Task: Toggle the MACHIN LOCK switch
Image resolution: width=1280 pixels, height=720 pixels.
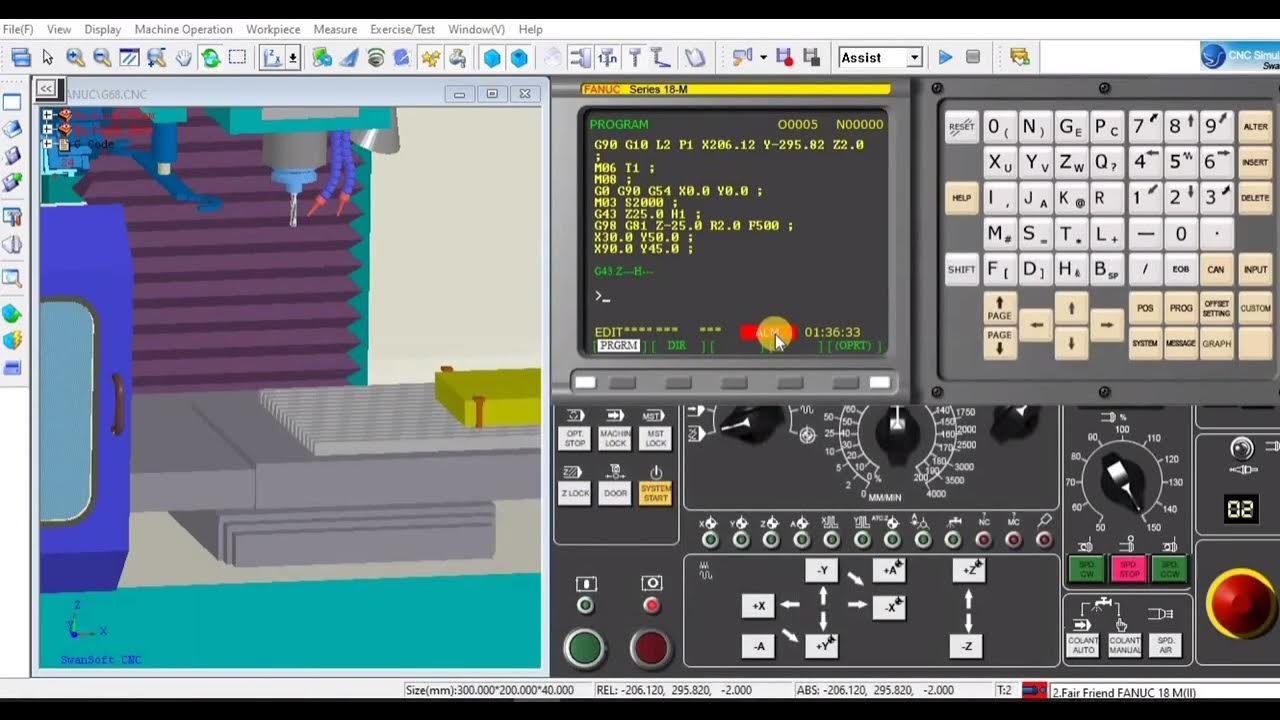Action: pyautogui.click(x=615, y=438)
